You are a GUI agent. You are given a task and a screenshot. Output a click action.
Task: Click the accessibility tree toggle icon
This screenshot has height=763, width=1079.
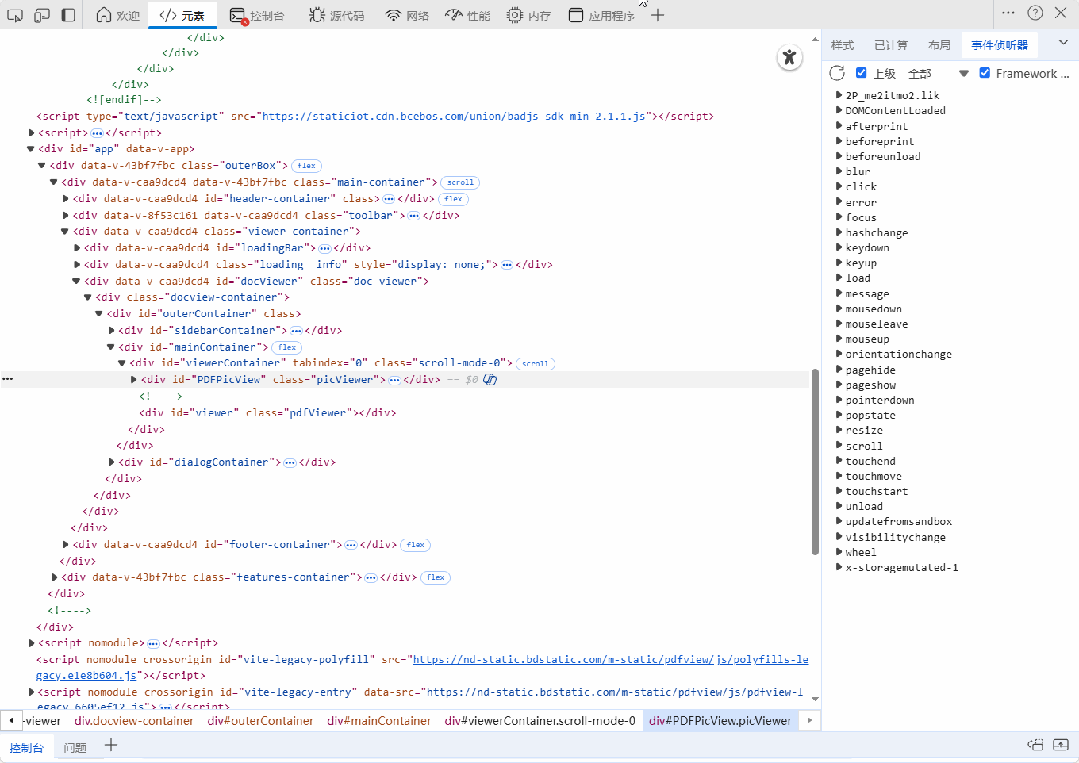790,58
